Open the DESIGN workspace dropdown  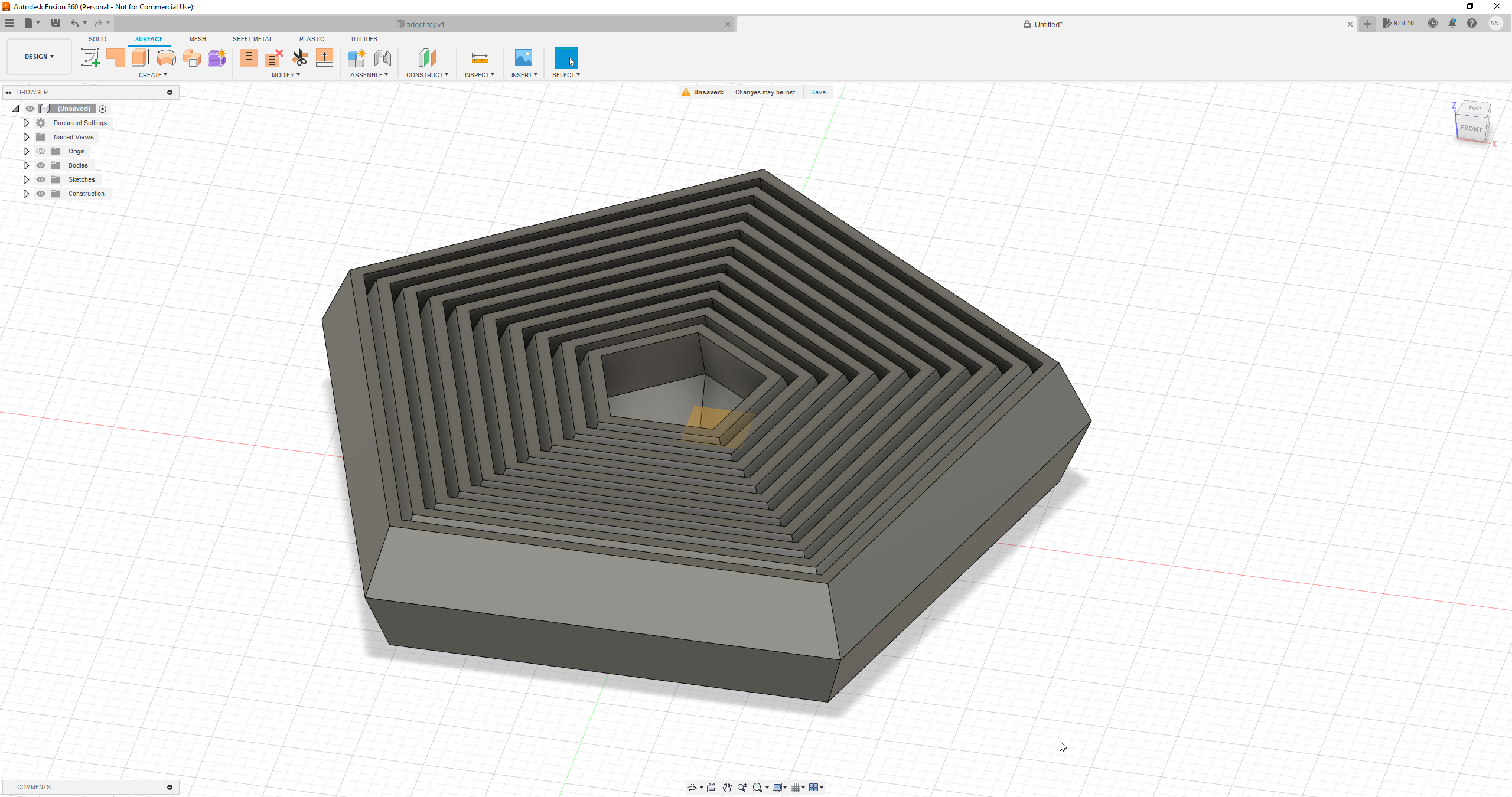39,57
